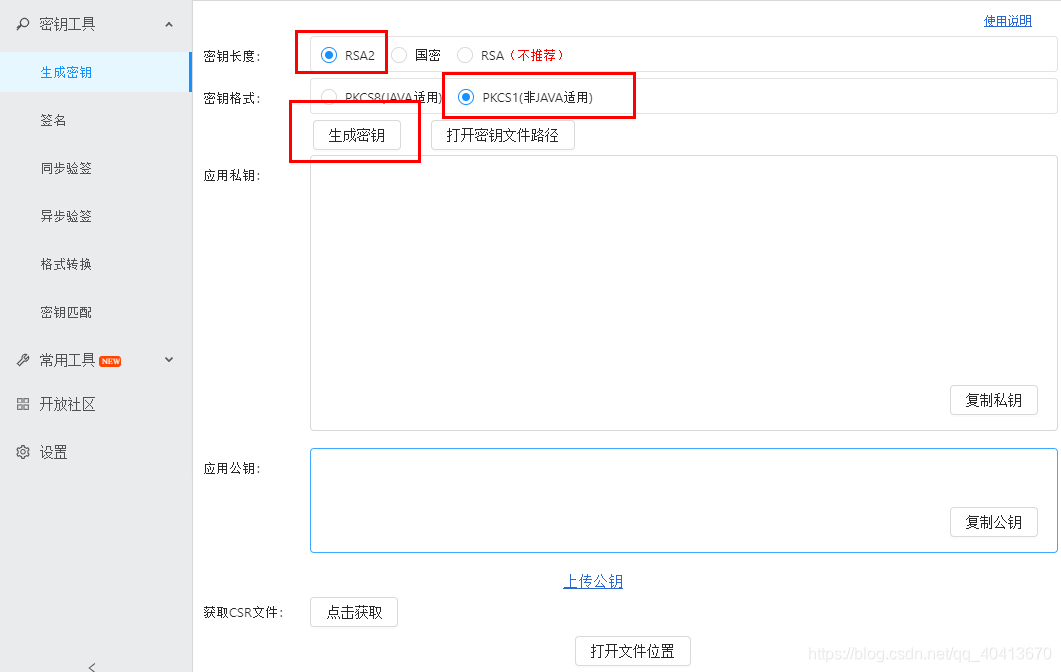Click inside the 应用公钥 text area
This screenshot has width=1061, height=672.
pos(683,500)
